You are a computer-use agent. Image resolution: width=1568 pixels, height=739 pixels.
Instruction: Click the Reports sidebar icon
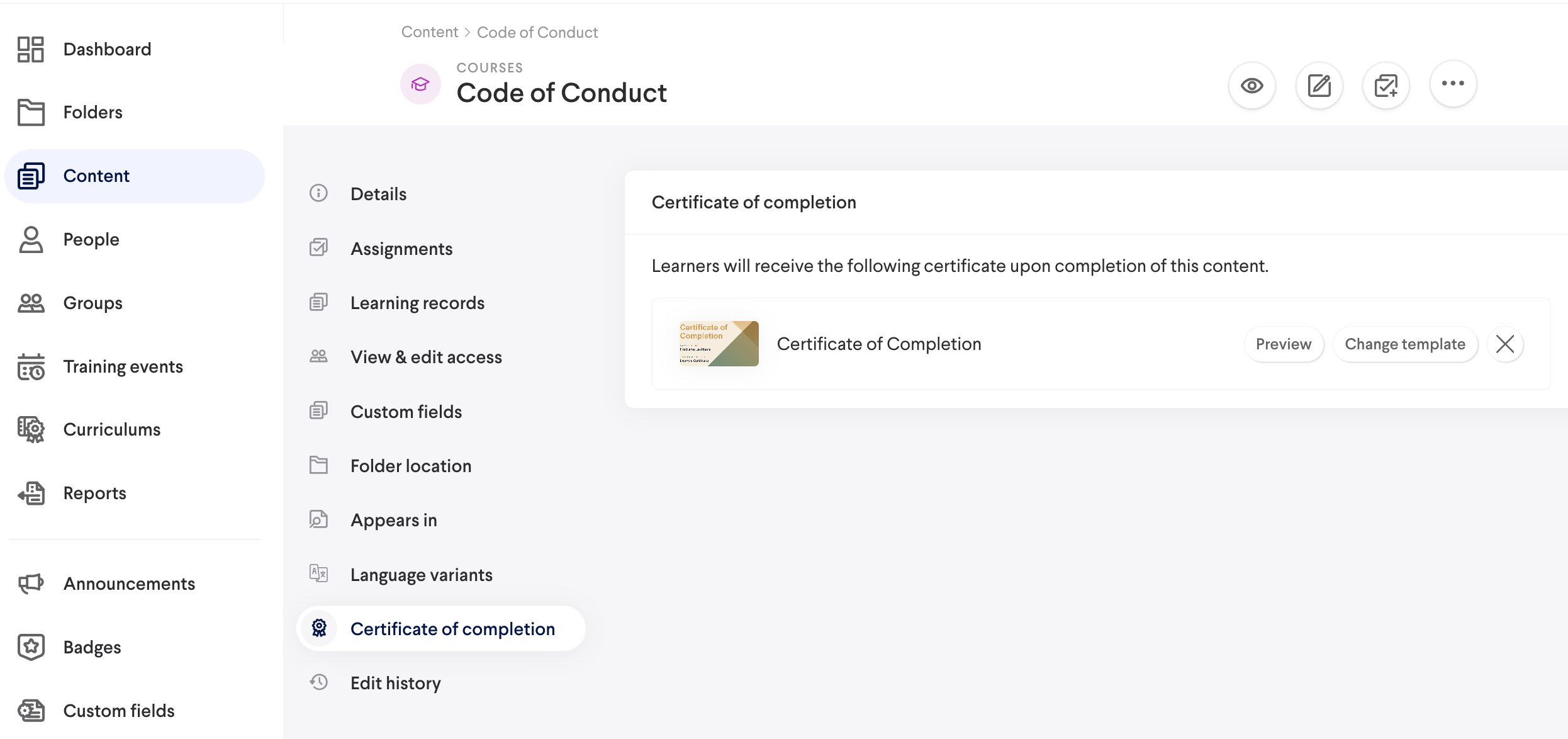coord(31,493)
